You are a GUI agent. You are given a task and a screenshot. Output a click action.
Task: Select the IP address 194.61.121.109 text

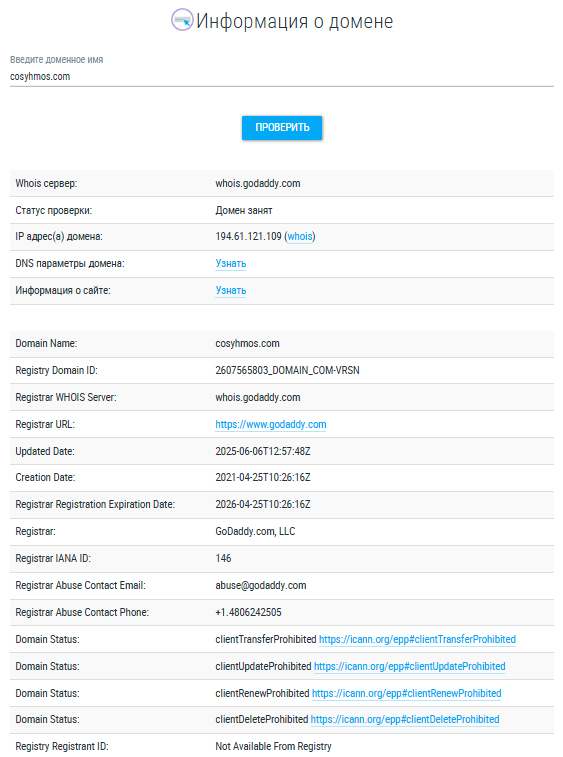[x=248, y=237]
